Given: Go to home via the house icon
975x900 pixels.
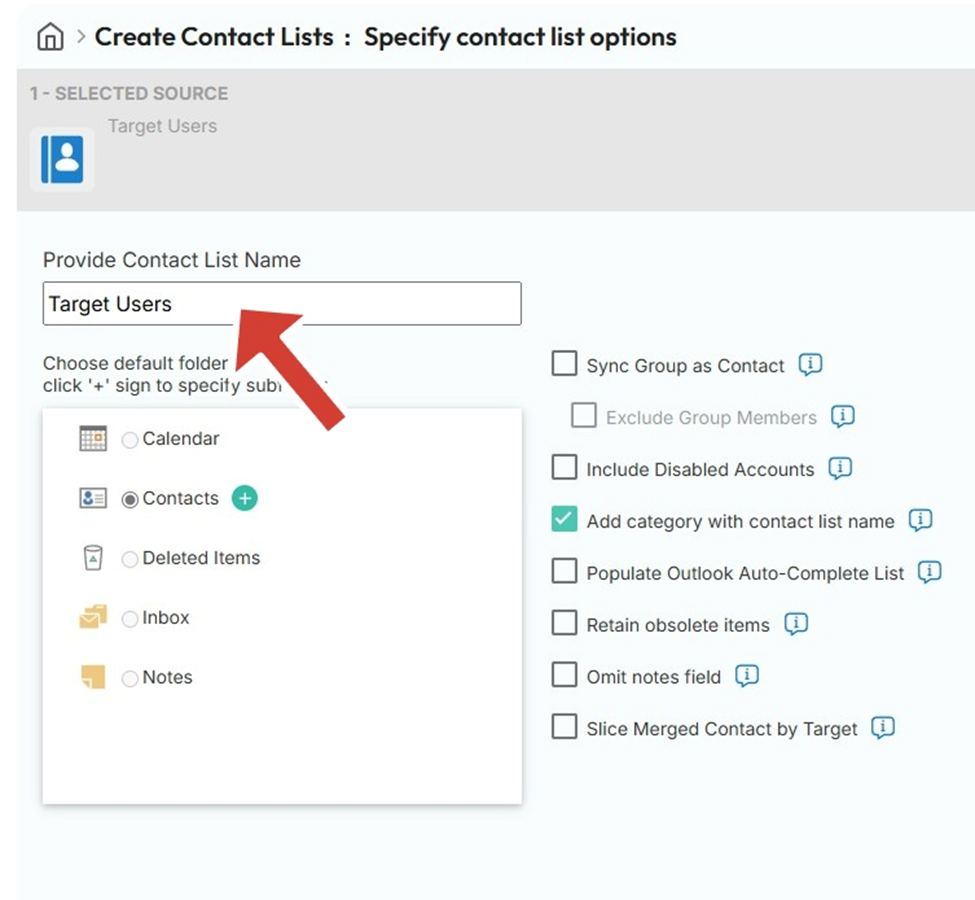Looking at the screenshot, I should [50, 37].
